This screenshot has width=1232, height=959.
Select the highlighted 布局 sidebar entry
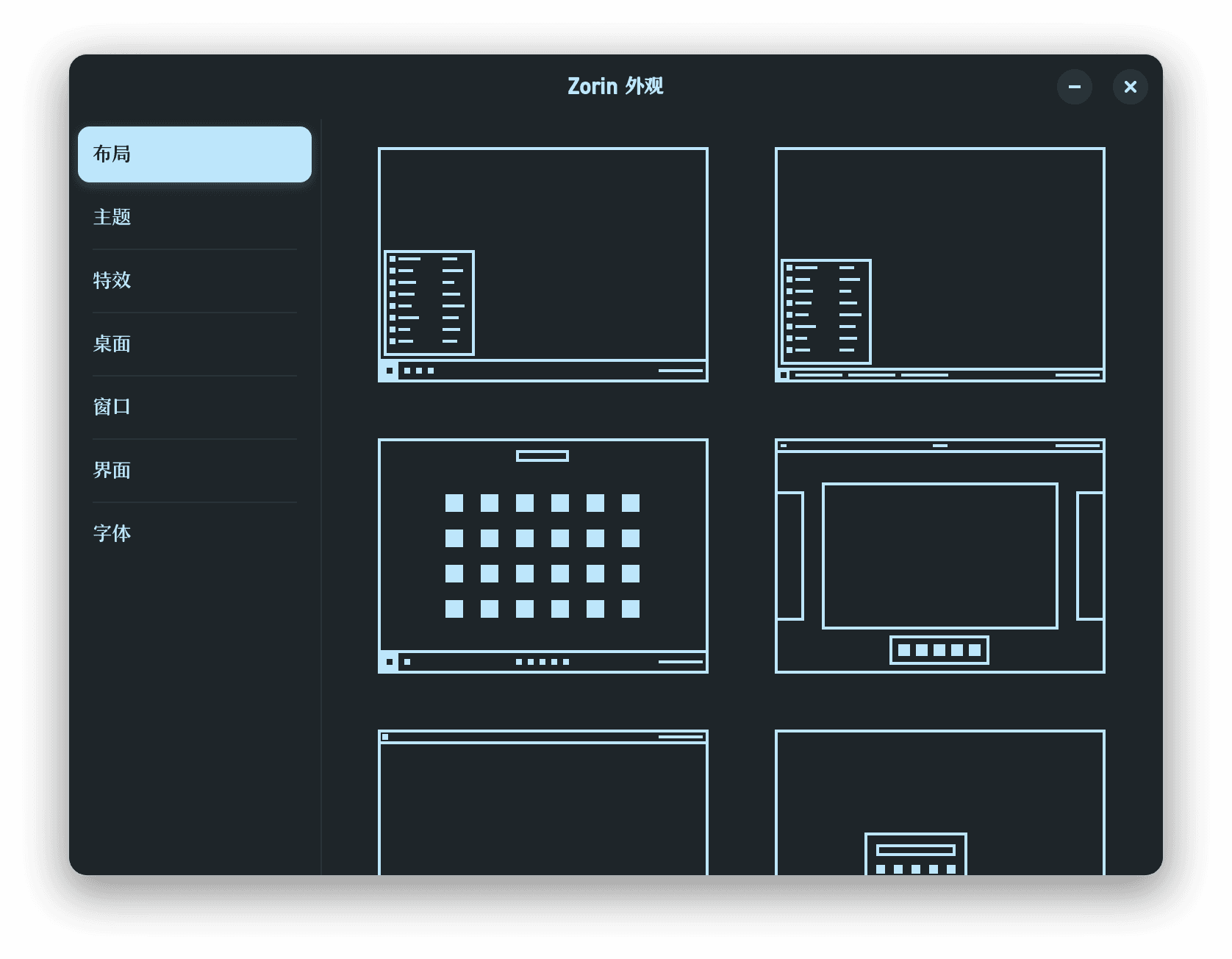[x=194, y=154]
